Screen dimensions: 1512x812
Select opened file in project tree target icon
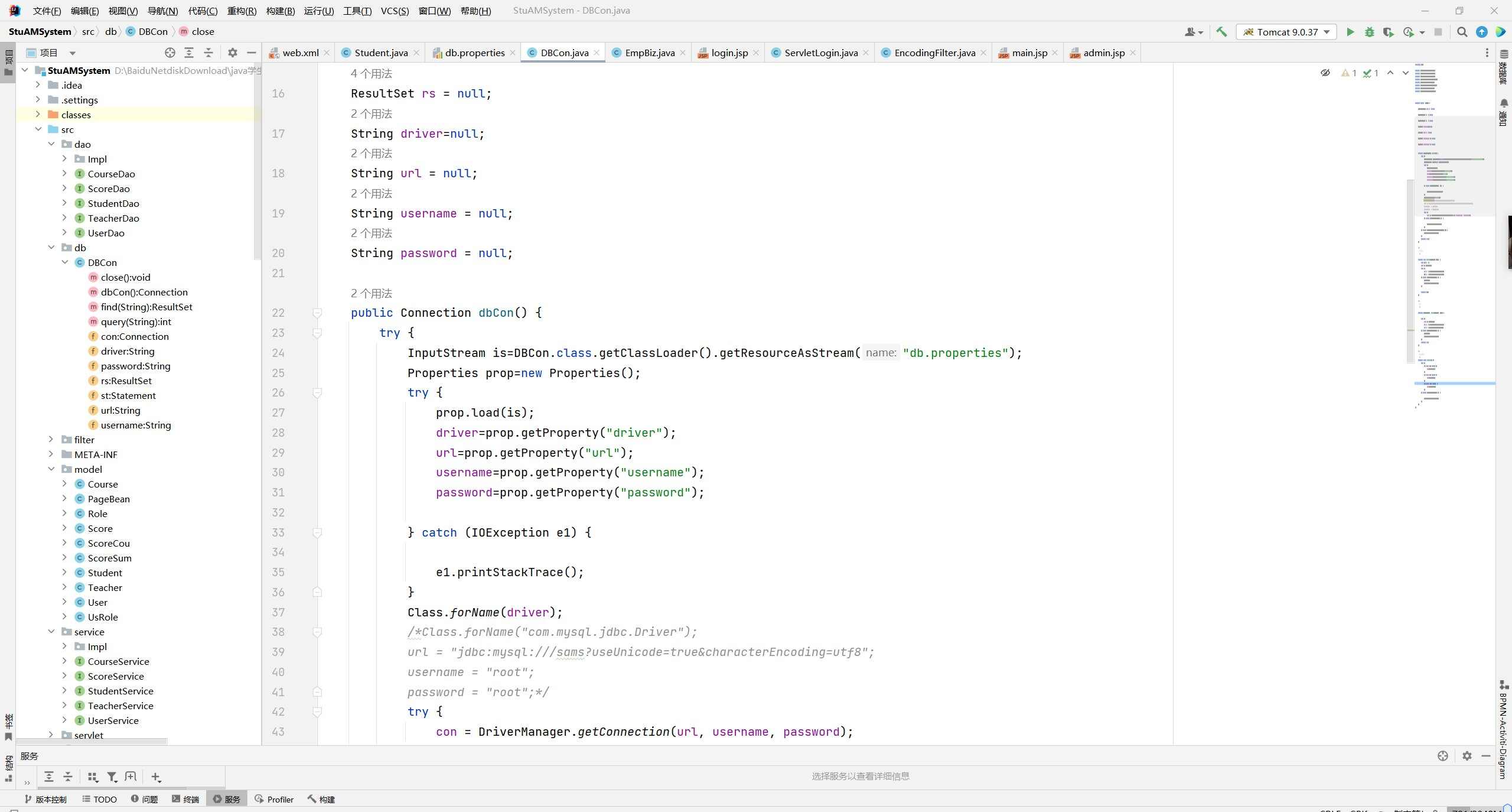coord(170,53)
